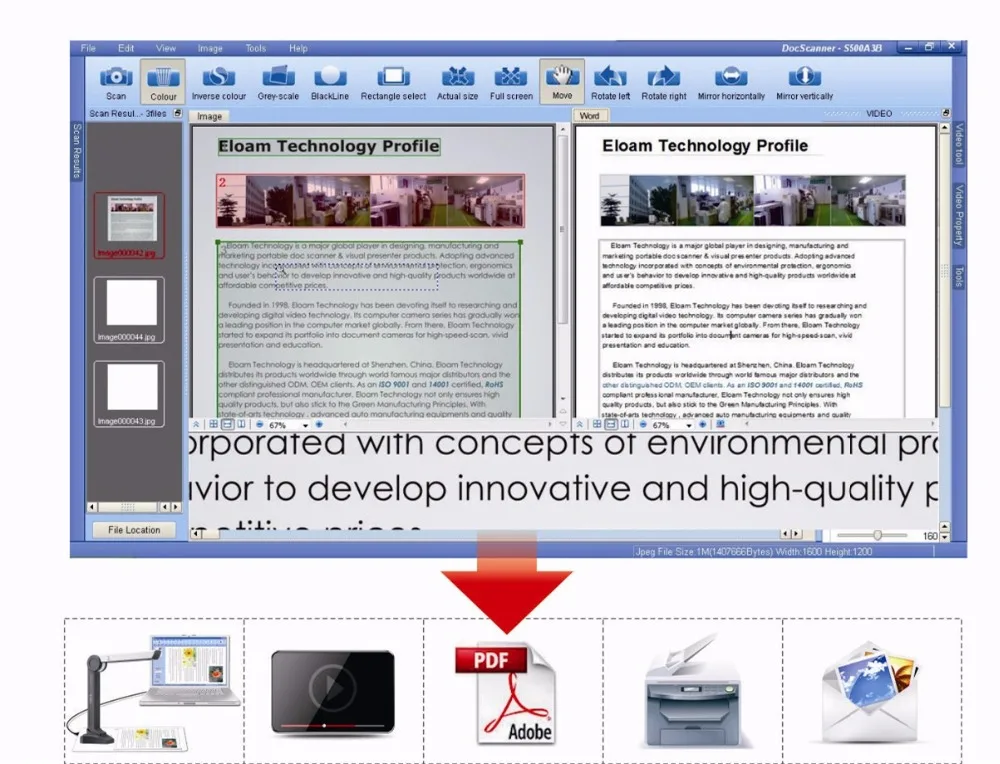Image resolution: width=1000 pixels, height=764 pixels.
Task: Open the Image menu
Action: pos(210,48)
